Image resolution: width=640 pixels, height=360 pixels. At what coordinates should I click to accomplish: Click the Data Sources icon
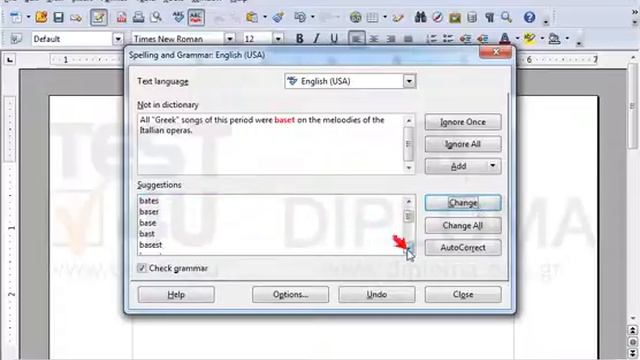point(472,17)
